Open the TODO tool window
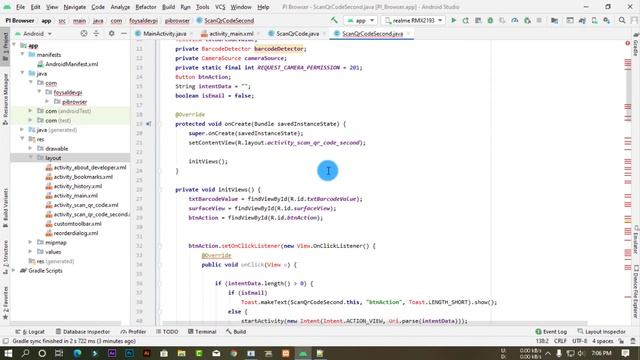 (x=167, y=331)
